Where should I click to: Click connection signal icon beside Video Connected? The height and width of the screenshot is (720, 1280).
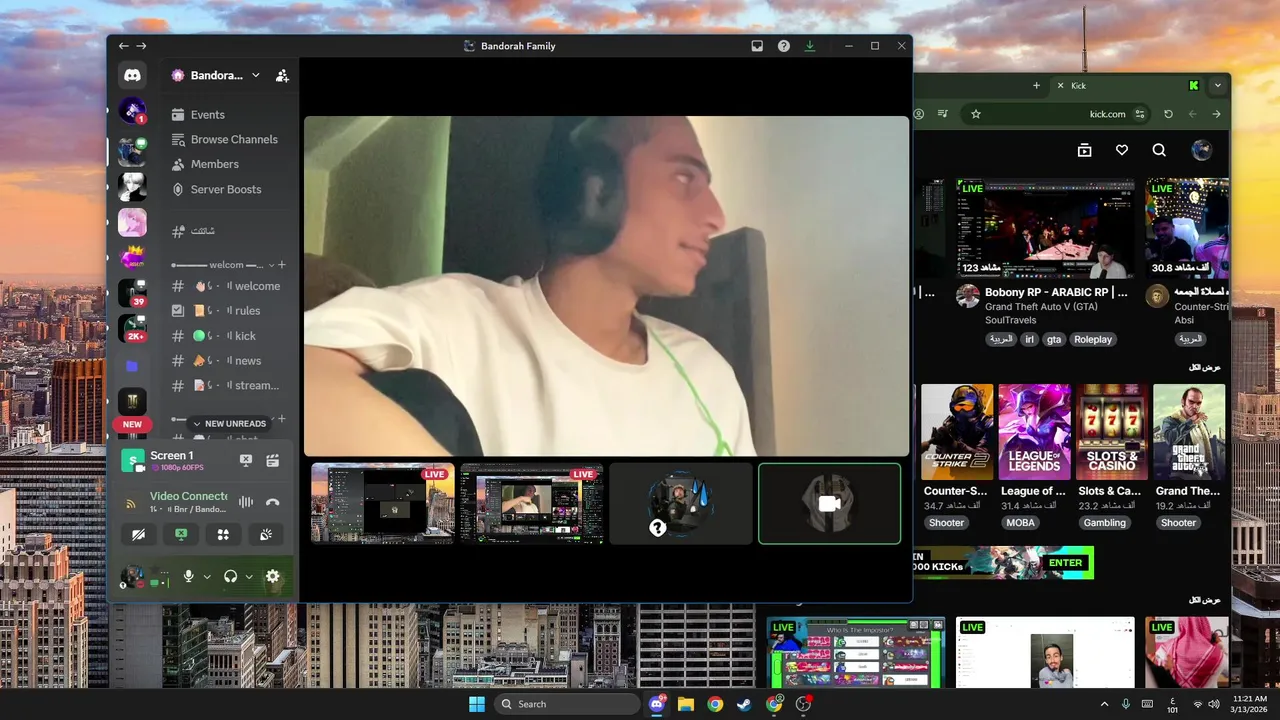pyautogui.click(x=131, y=503)
